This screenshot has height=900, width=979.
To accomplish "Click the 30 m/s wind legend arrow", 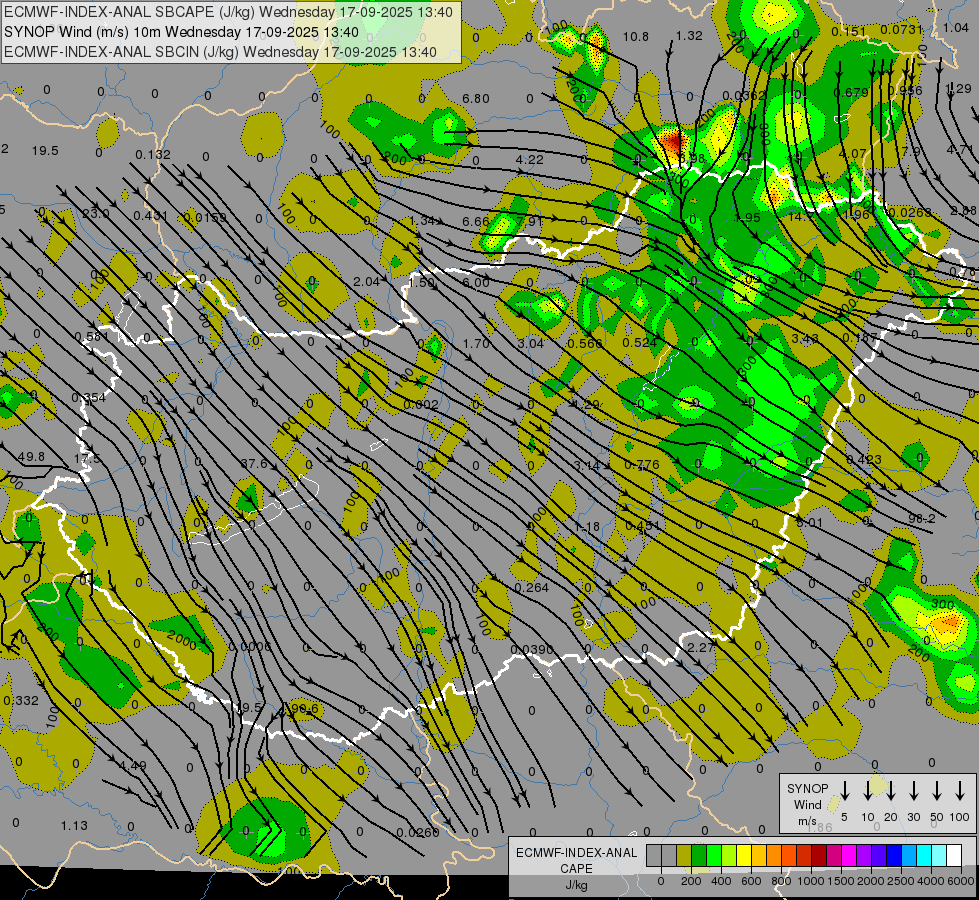I will click(914, 791).
